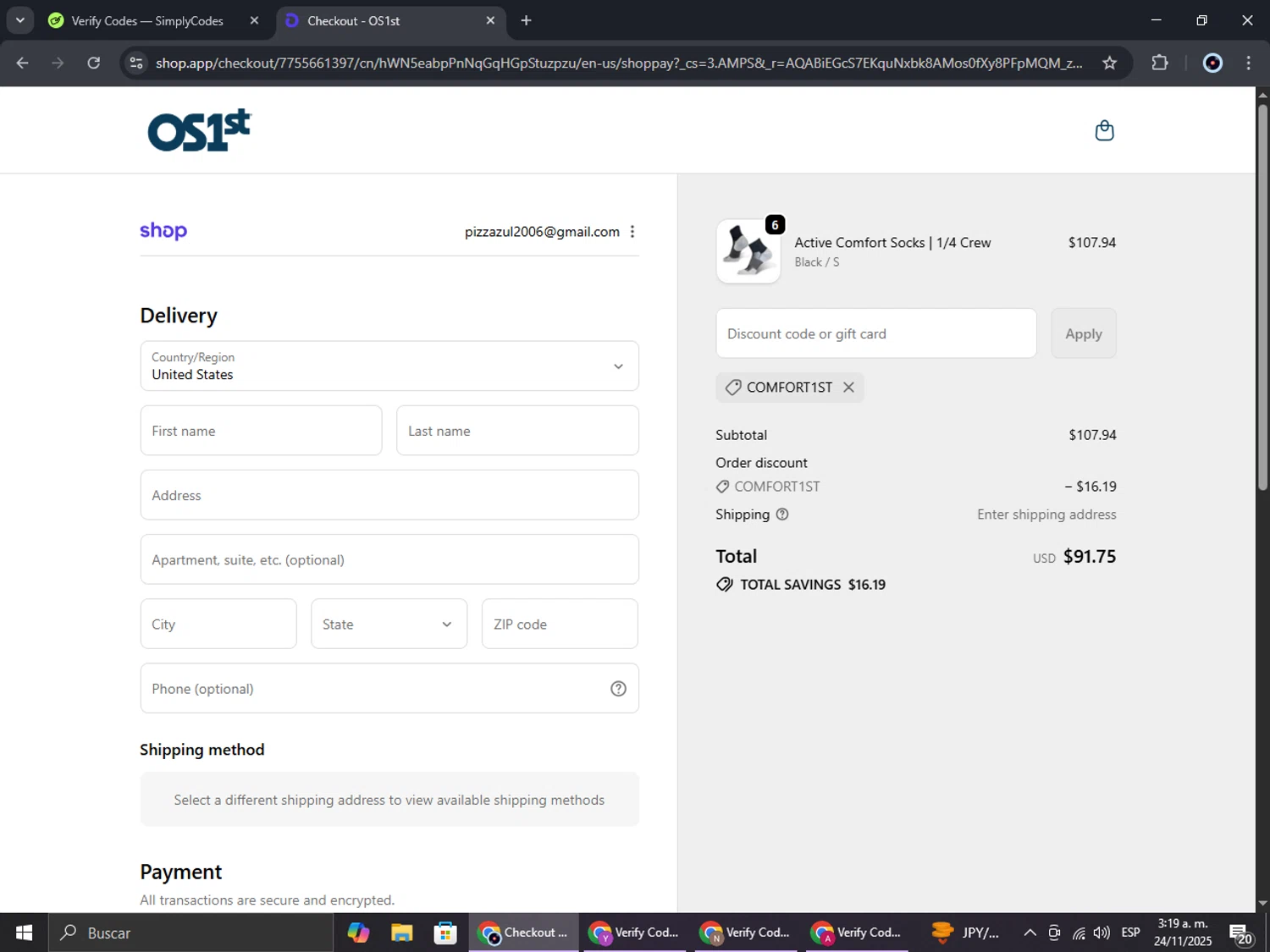Image resolution: width=1270 pixels, height=952 pixels.
Task: View site information icon in address bar
Action: tap(136, 63)
